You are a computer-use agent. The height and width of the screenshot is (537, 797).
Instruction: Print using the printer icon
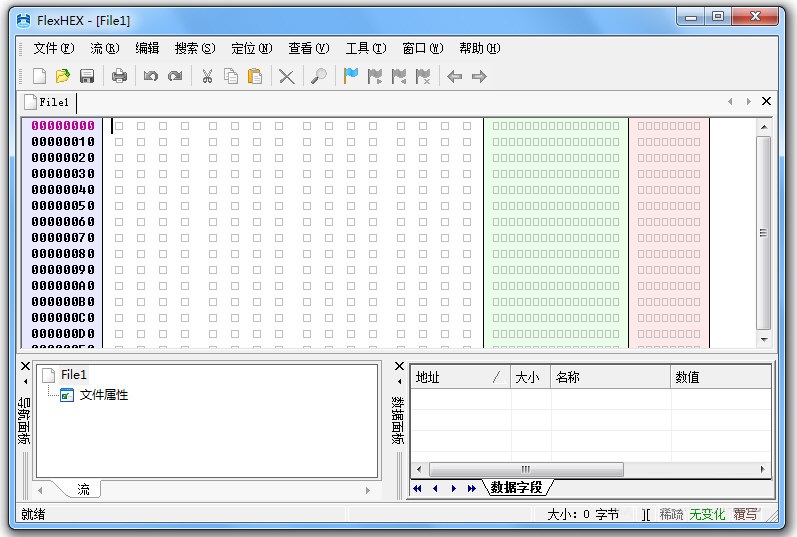[x=119, y=76]
